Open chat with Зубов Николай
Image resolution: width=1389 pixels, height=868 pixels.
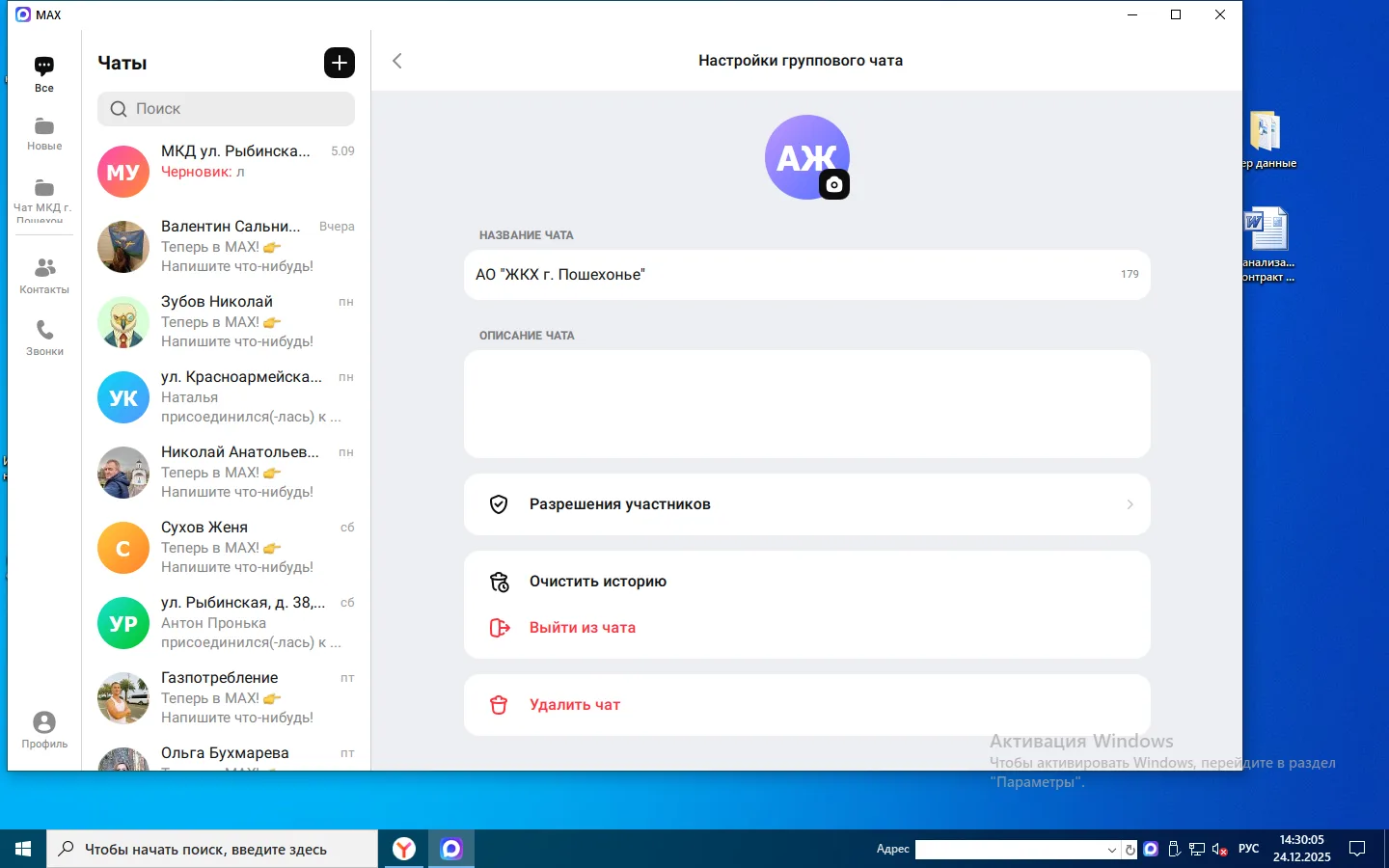pyautogui.click(x=227, y=321)
